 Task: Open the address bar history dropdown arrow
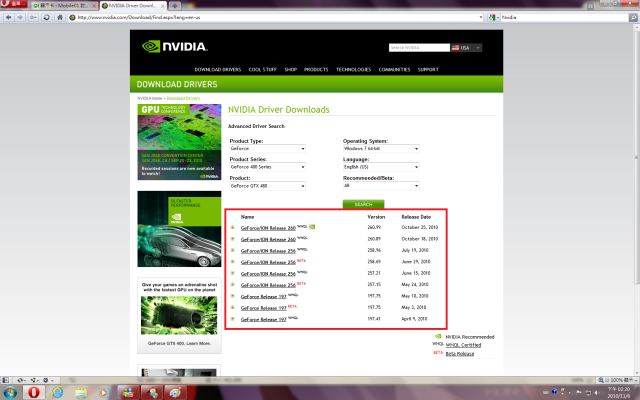(480, 18)
